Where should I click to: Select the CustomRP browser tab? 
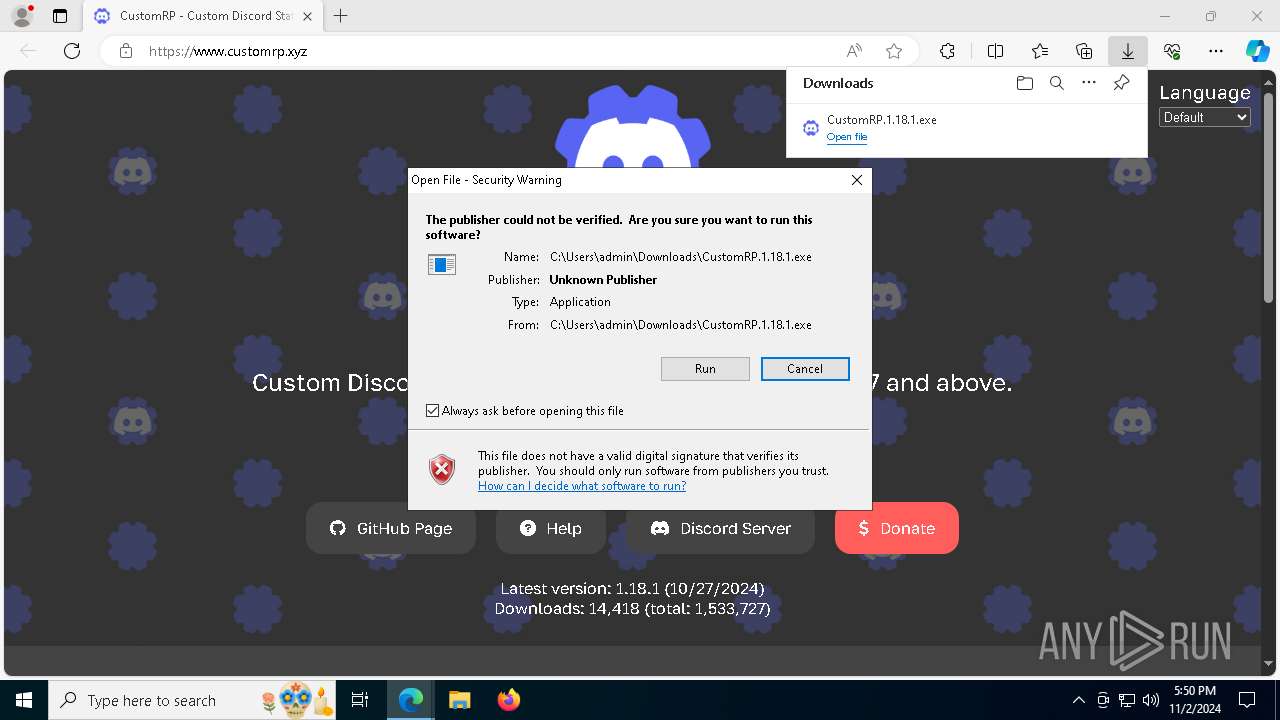pos(203,16)
